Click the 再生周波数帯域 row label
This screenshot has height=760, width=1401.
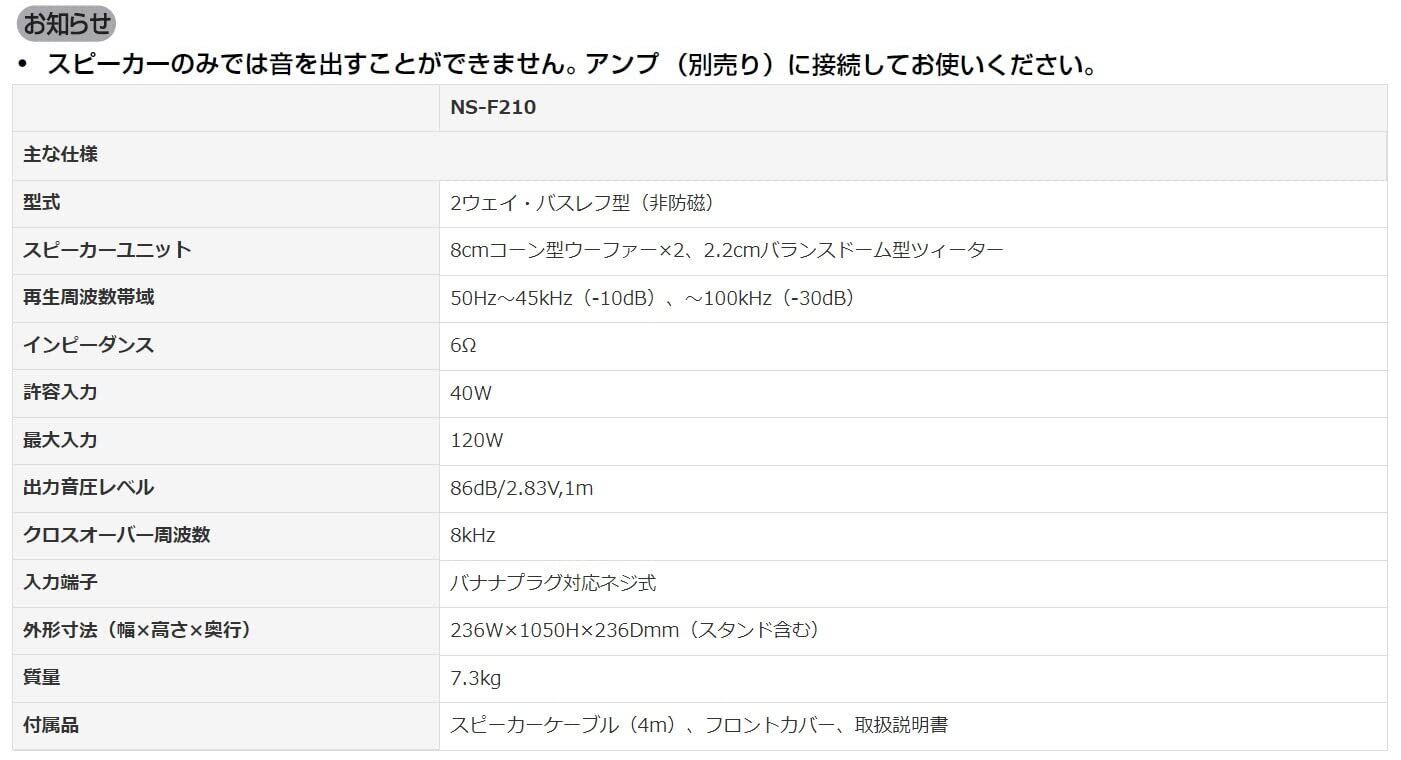click(x=89, y=298)
